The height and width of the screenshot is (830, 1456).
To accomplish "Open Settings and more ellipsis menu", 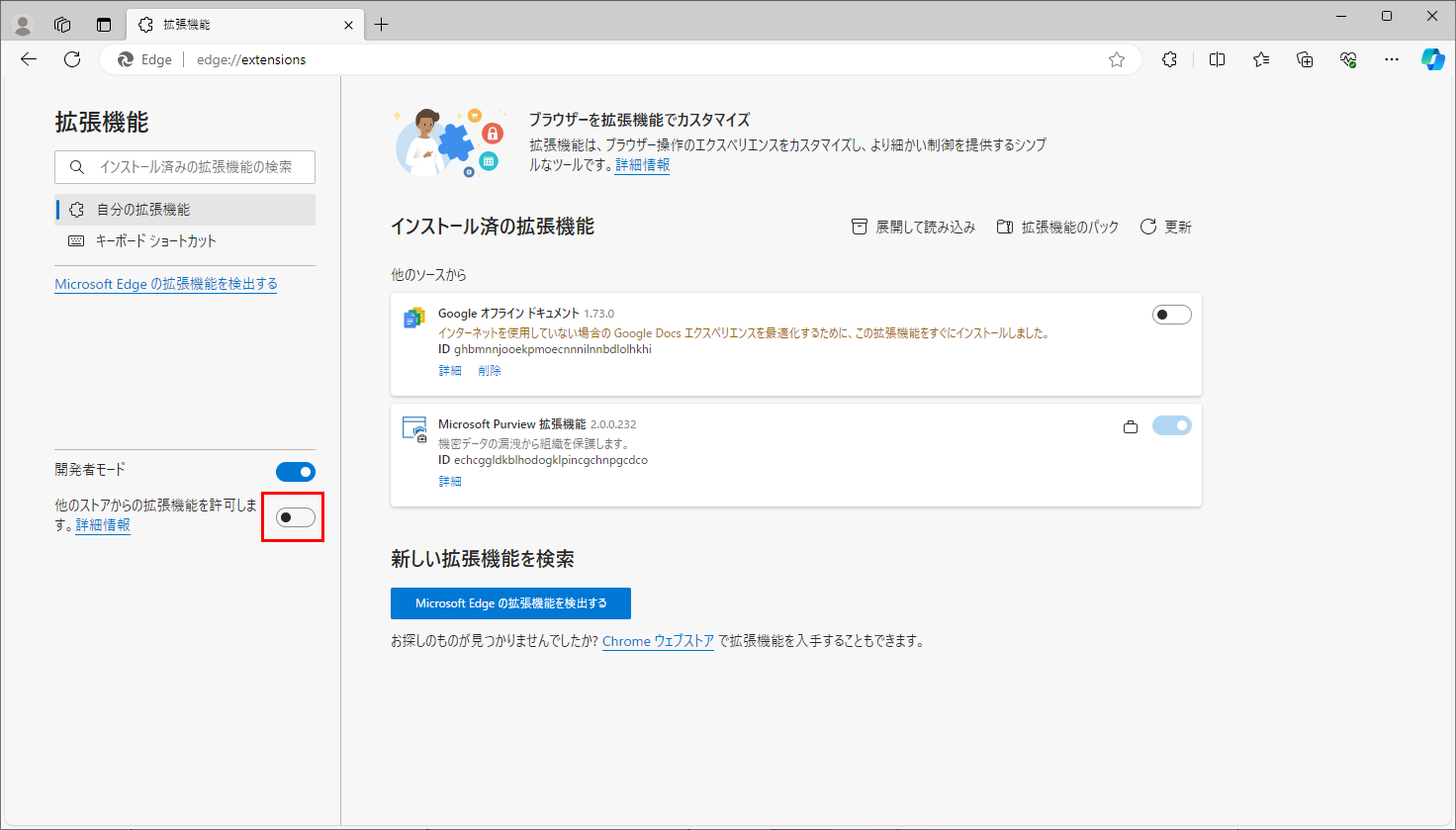I will point(1392,59).
